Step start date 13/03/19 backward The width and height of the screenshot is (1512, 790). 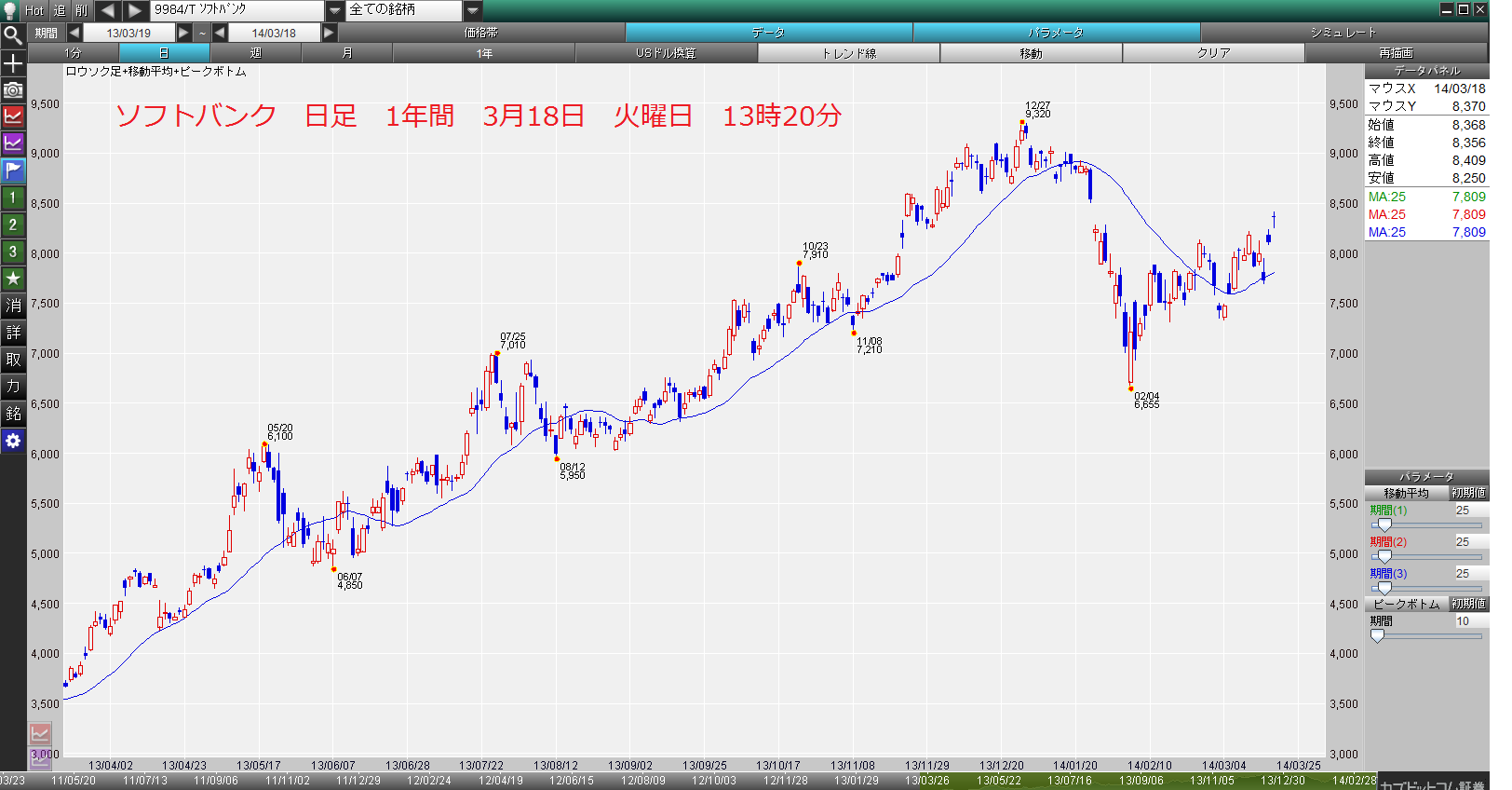[x=74, y=33]
